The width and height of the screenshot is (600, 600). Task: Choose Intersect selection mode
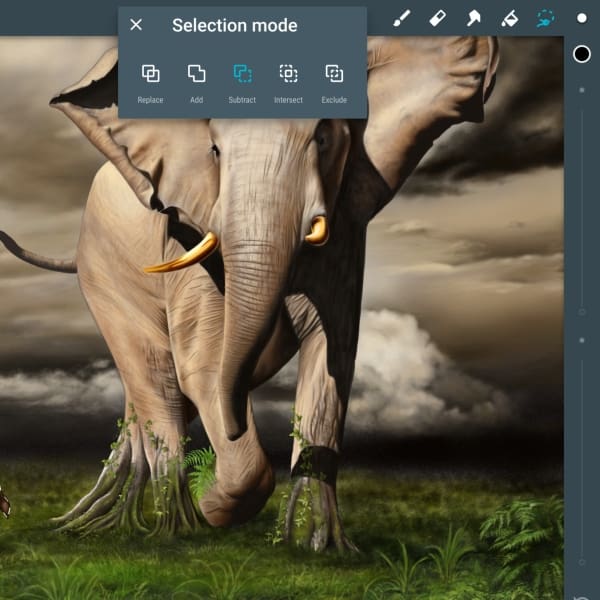click(288, 80)
